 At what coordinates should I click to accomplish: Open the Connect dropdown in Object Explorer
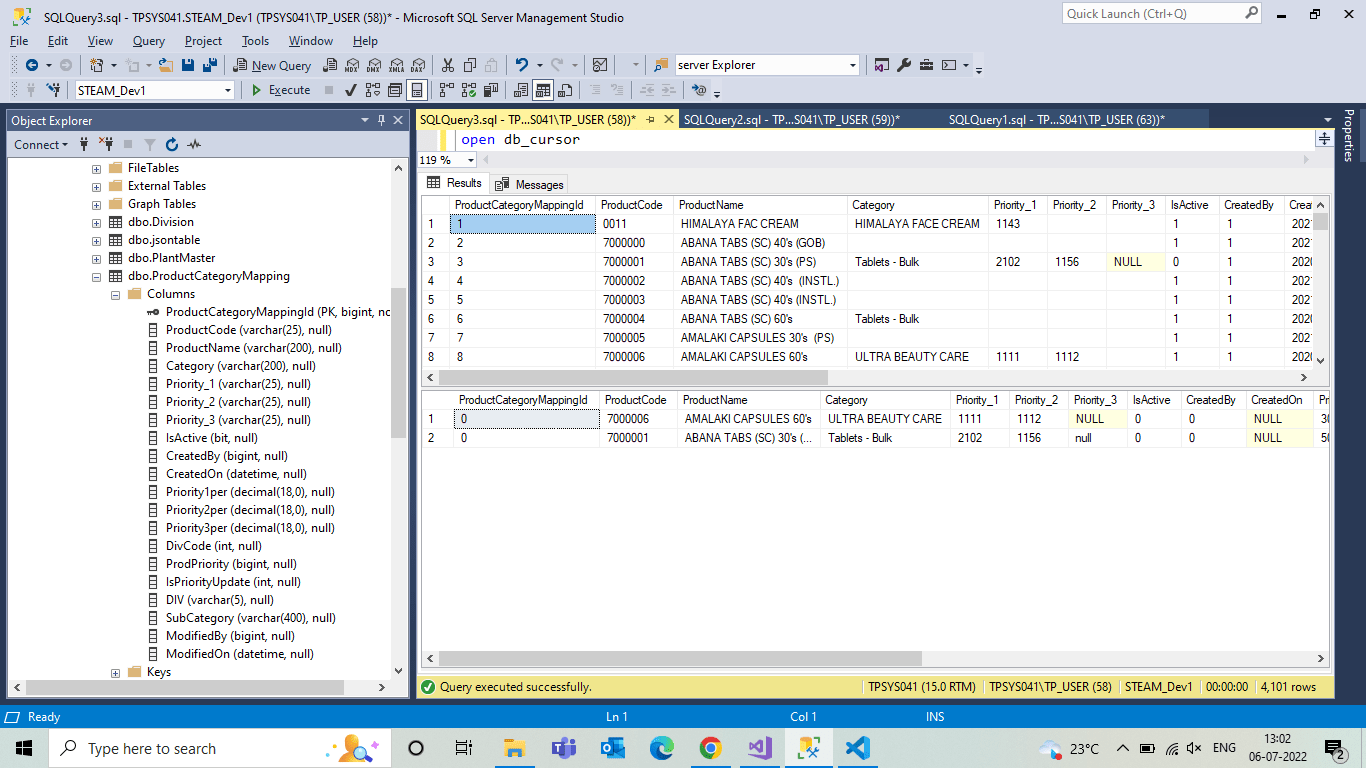click(x=41, y=145)
